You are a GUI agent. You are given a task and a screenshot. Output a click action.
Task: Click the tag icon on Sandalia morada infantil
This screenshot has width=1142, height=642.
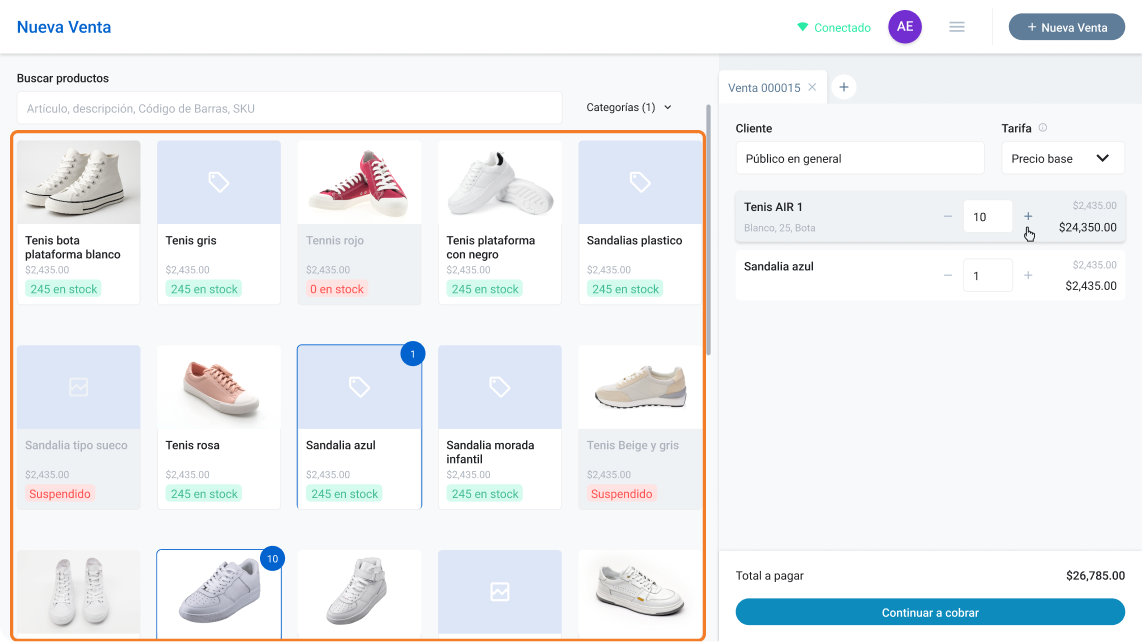tap(500, 387)
